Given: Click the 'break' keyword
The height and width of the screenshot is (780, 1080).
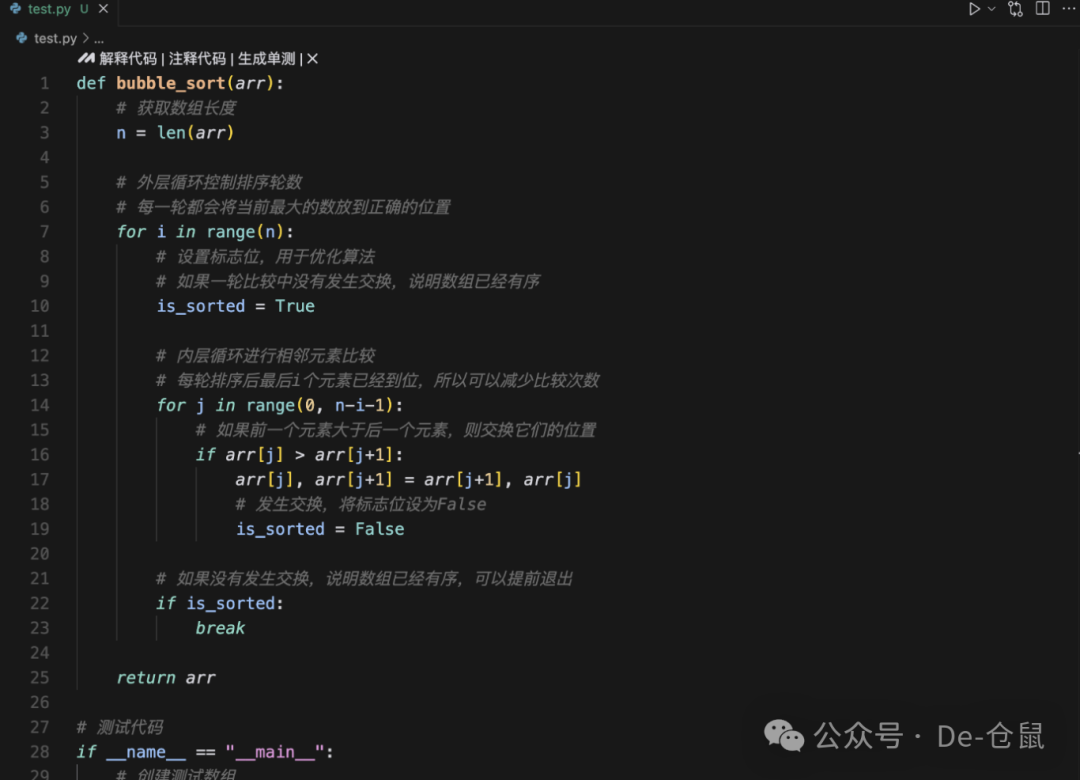Looking at the screenshot, I should click(x=220, y=628).
